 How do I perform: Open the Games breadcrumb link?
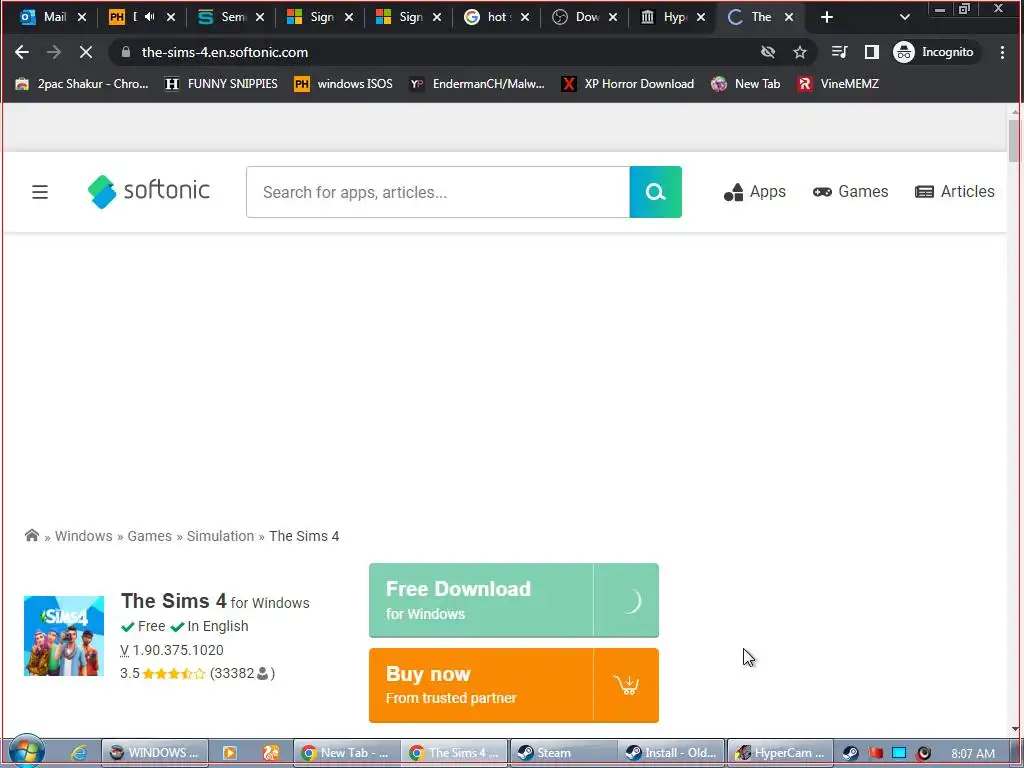(150, 536)
